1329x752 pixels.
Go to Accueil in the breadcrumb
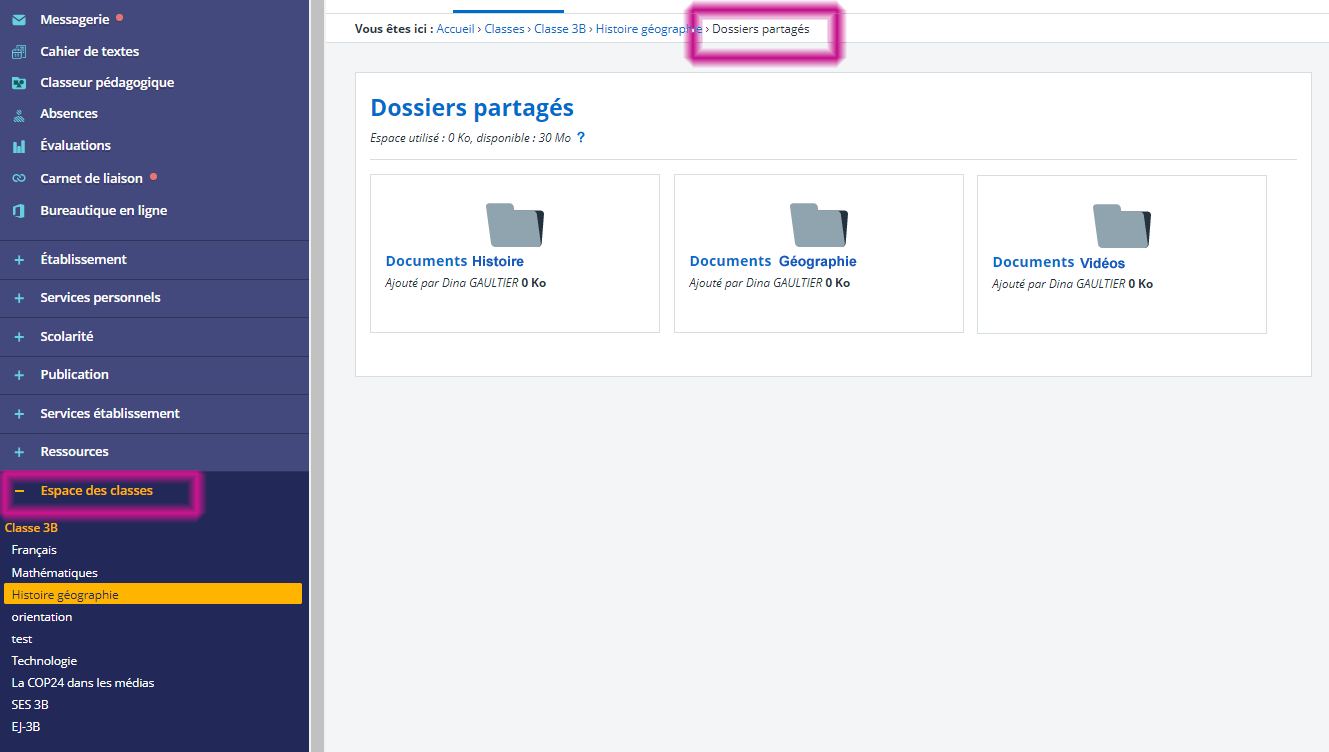455,29
